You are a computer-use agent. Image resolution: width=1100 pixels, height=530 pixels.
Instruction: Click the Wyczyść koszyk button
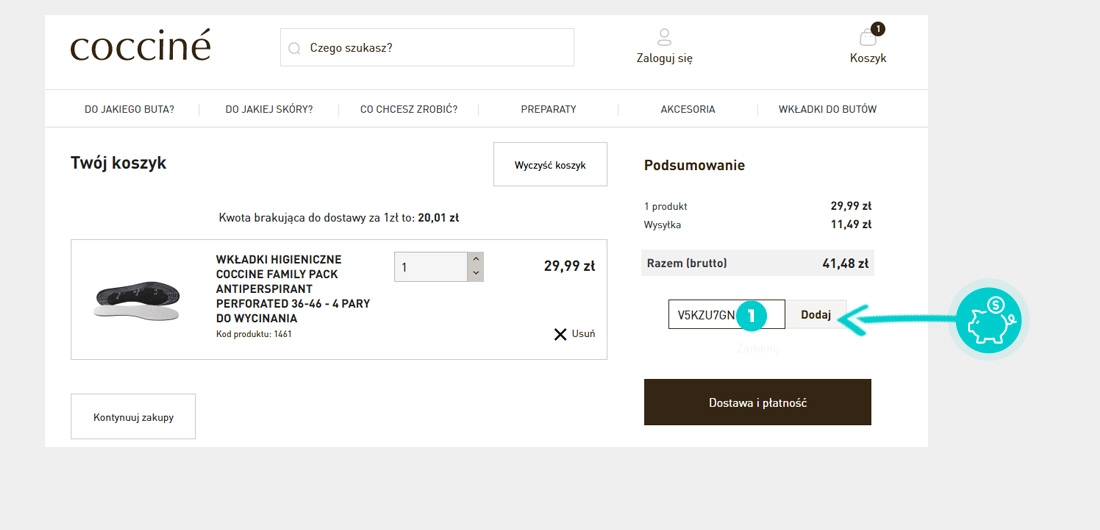[x=550, y=165]
